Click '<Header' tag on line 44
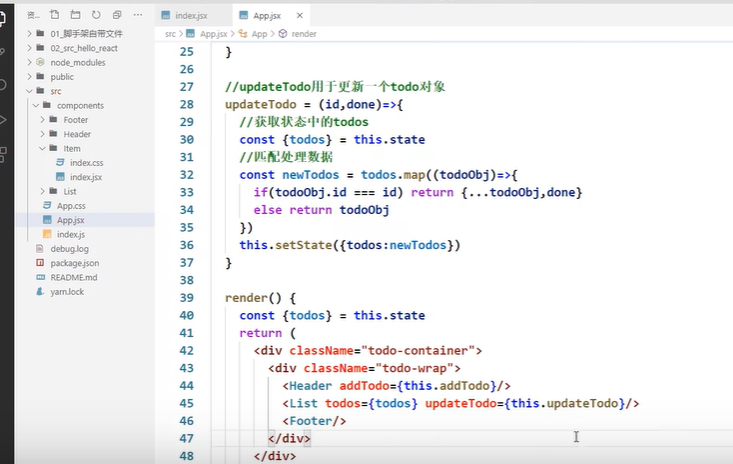Screen dimensions: 733x464 pos(307,386)
